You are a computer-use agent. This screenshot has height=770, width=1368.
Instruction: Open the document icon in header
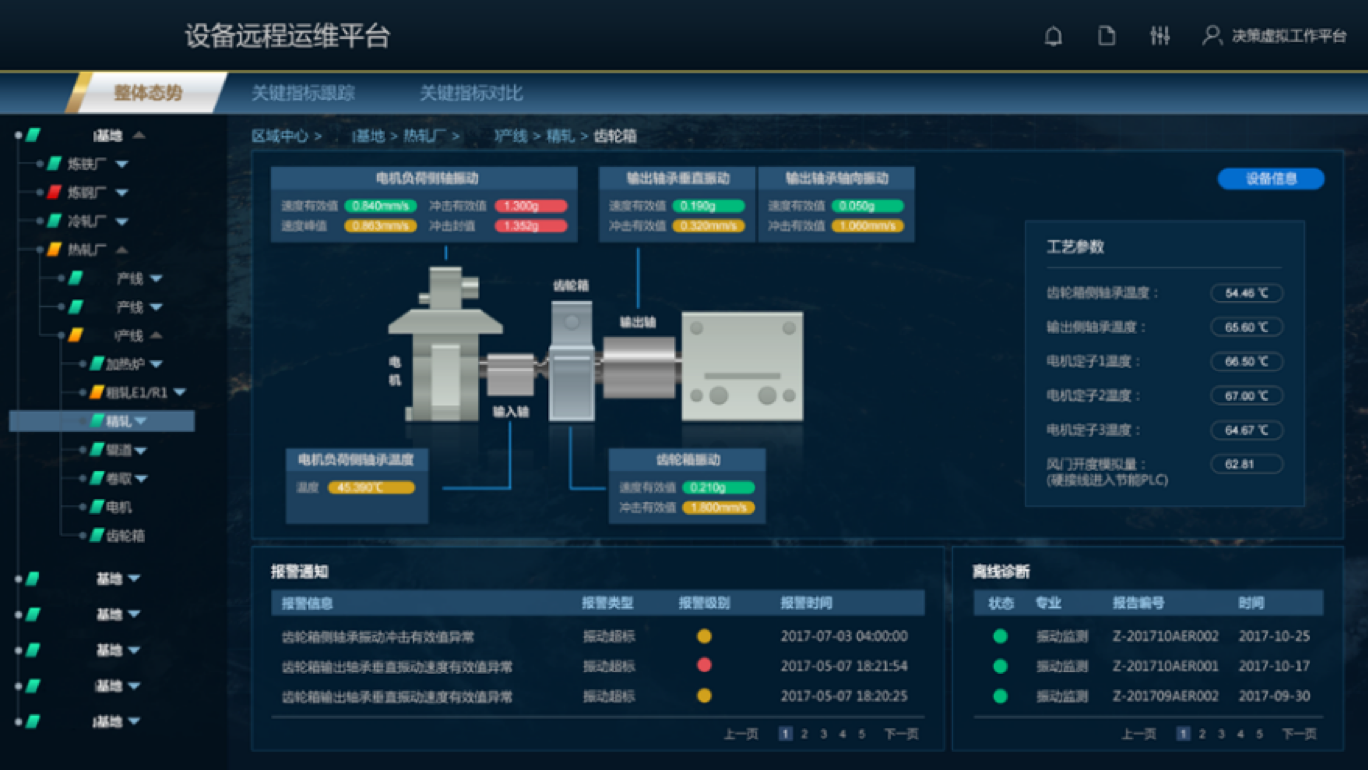coord(1106,37)
